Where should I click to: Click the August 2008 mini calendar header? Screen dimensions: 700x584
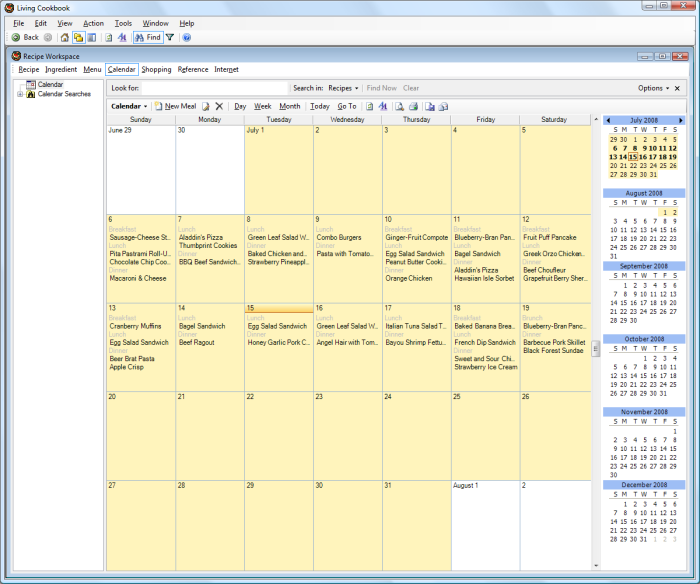[x=644, y=193]
